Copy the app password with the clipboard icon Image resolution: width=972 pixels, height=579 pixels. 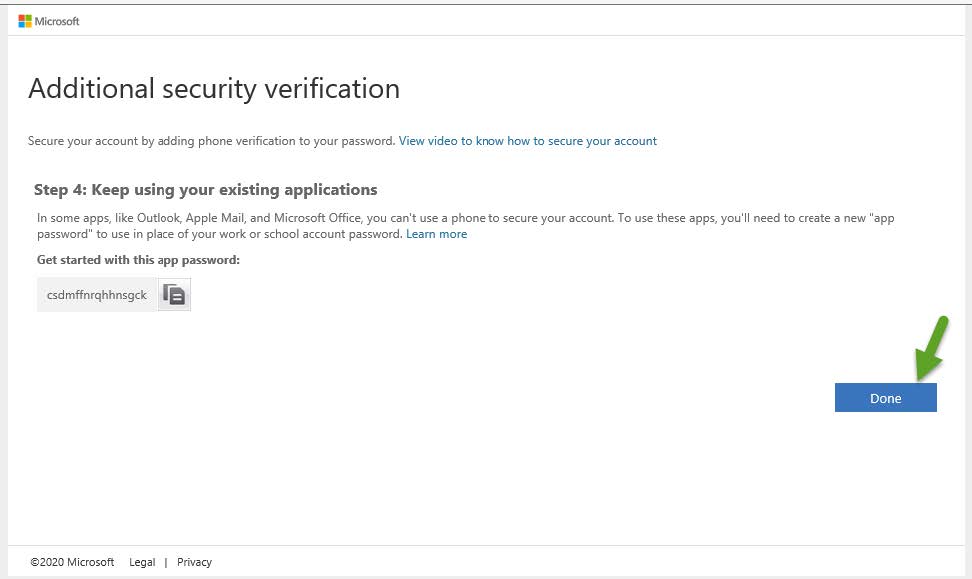[174, 294]
